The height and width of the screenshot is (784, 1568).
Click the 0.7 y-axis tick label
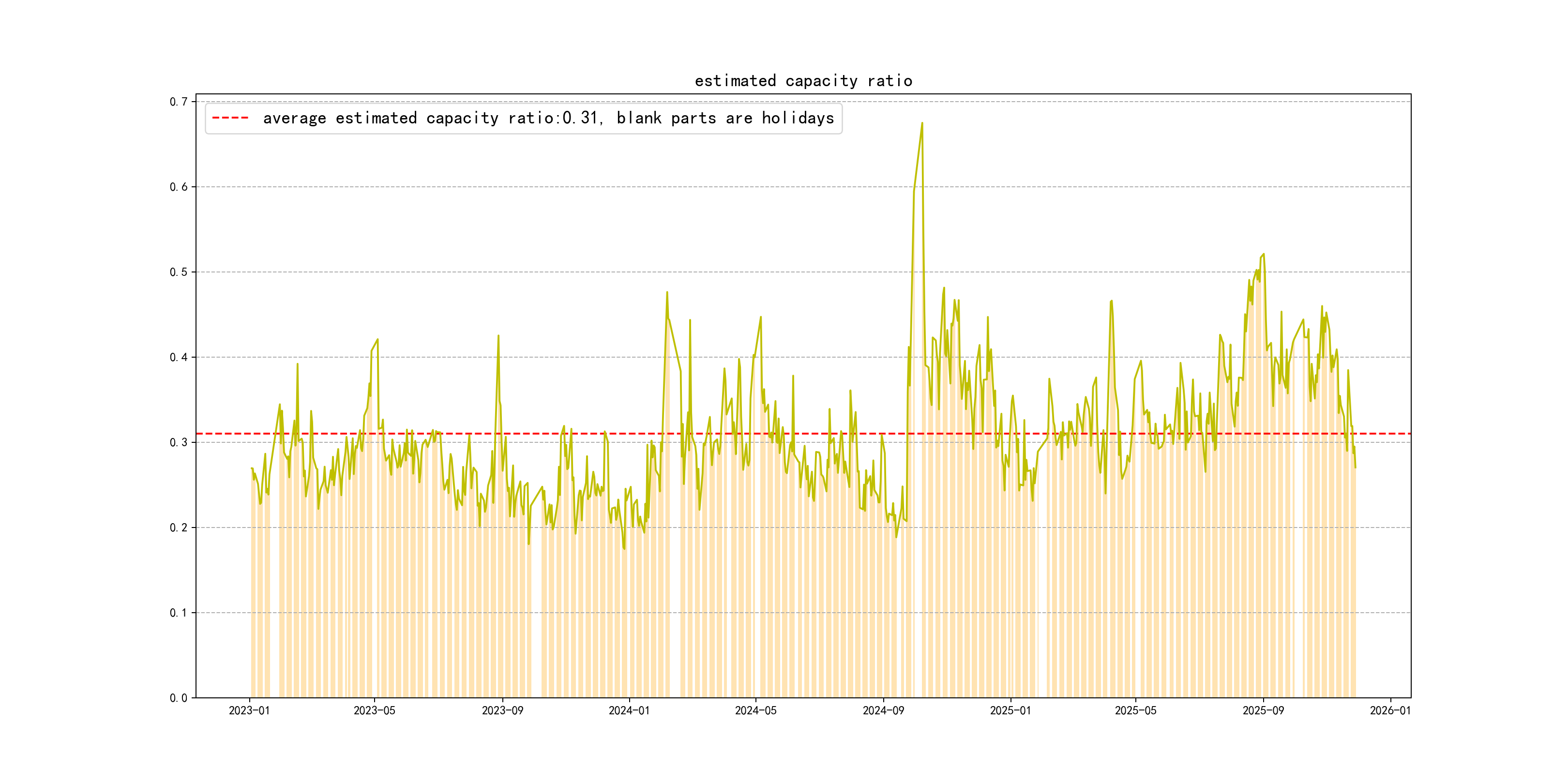coord(179,102)
